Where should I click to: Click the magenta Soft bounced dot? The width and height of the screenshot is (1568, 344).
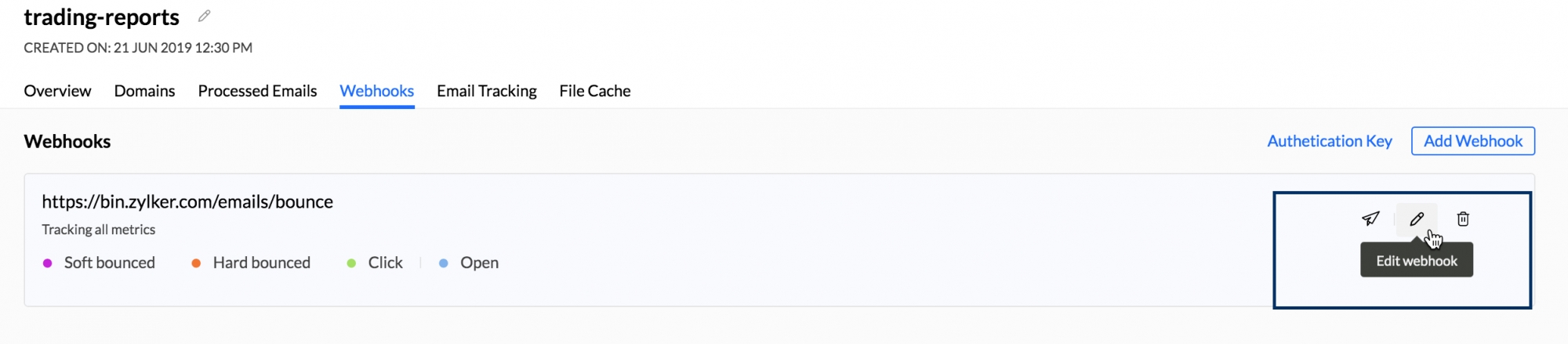pos(48,263)
